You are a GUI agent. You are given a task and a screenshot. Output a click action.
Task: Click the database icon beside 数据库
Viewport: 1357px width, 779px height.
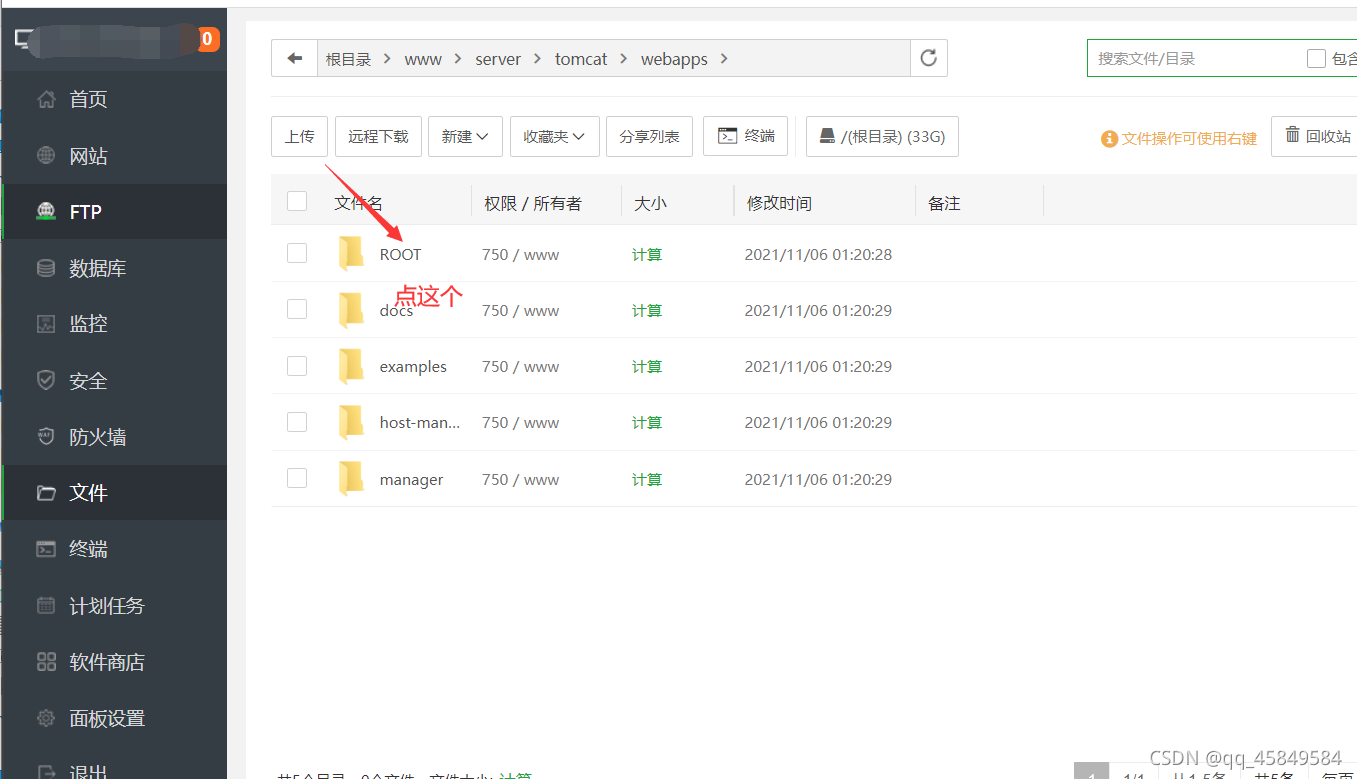tap(46, 268)
